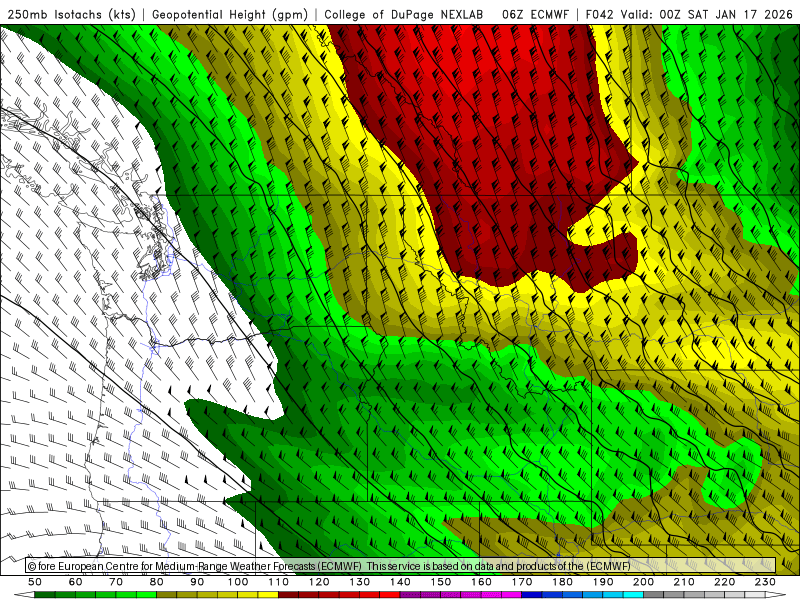Click the legend value '190'

click(603, 582)
